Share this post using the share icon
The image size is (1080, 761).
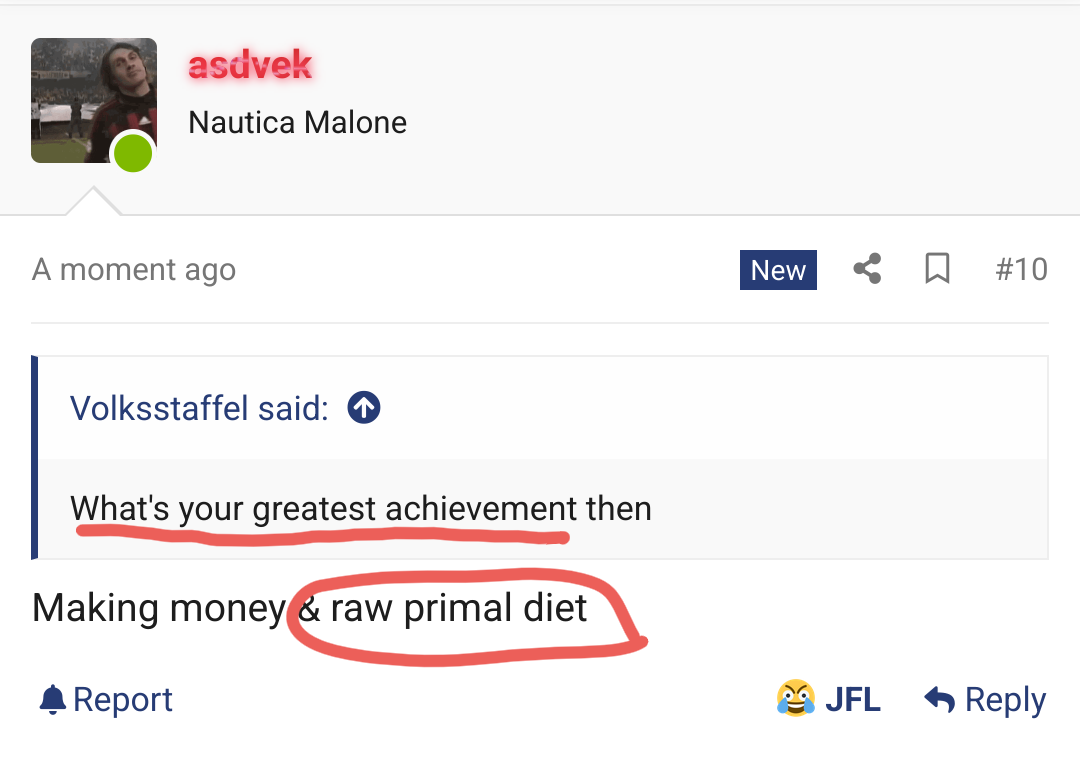pyautogui.click(x=867, y=269)
